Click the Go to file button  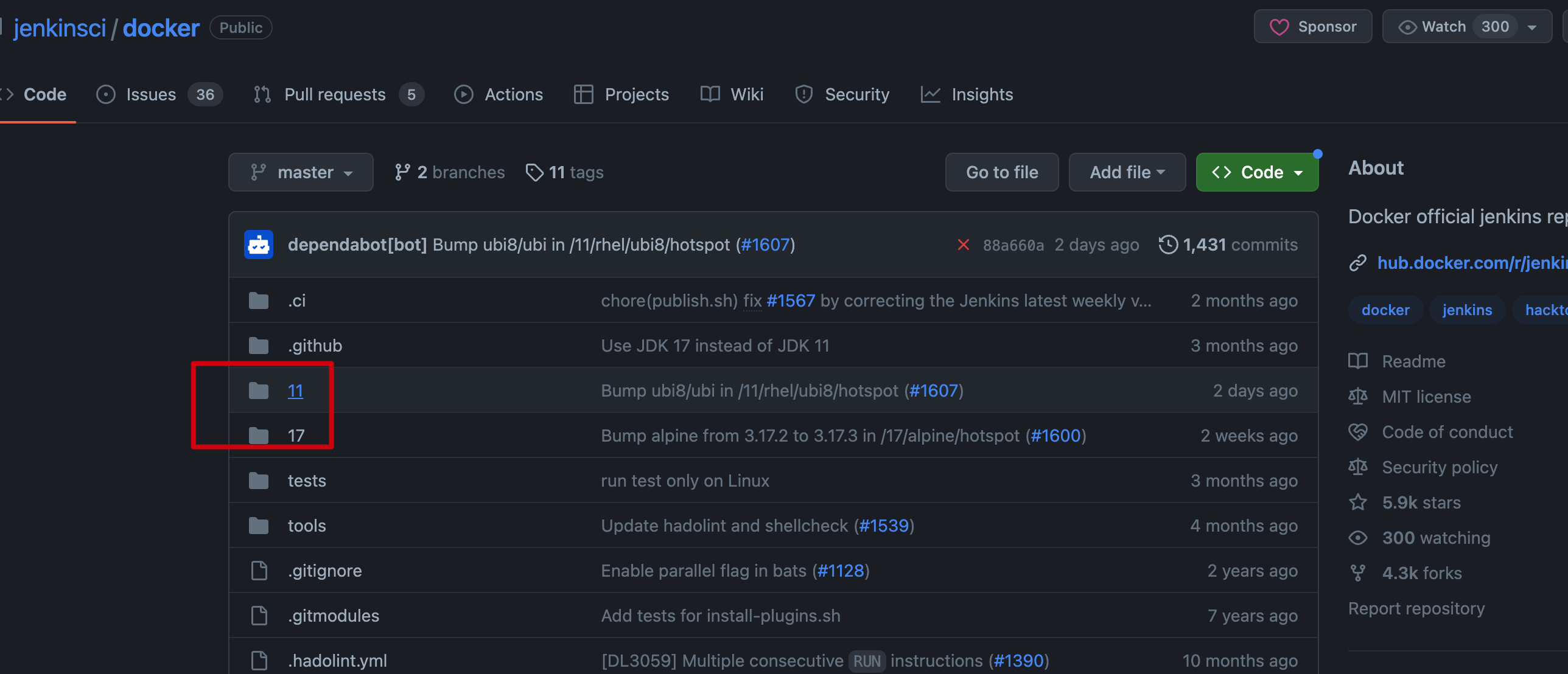point(1002,172)
